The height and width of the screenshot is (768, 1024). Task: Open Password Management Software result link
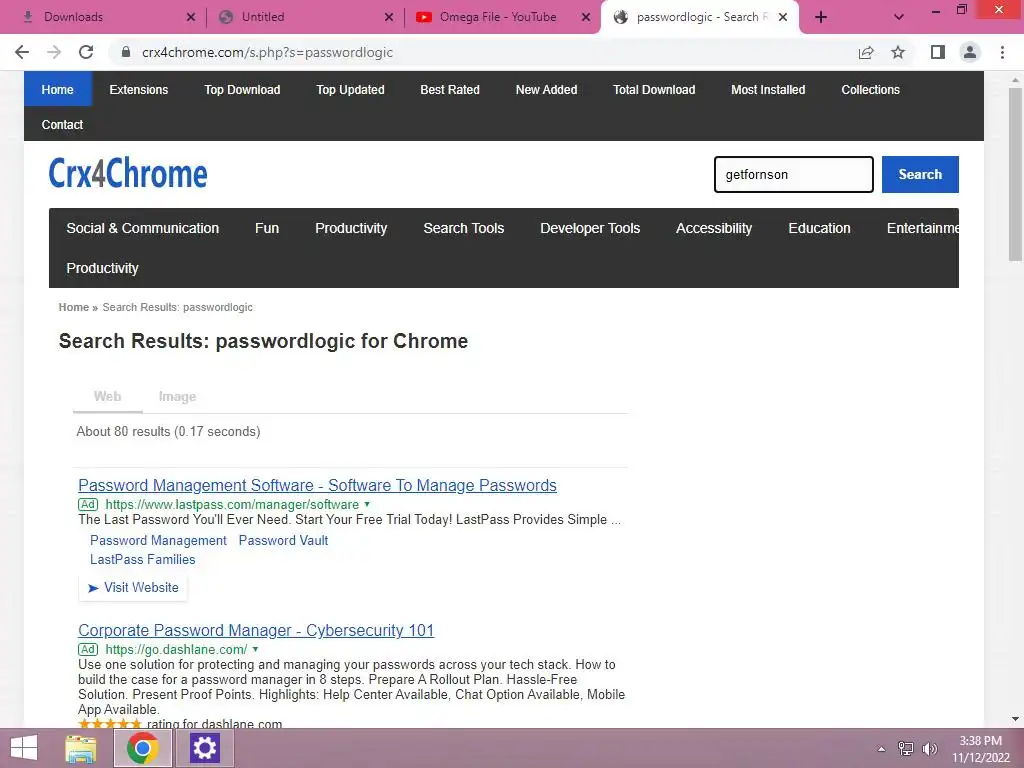click(317, 485)
